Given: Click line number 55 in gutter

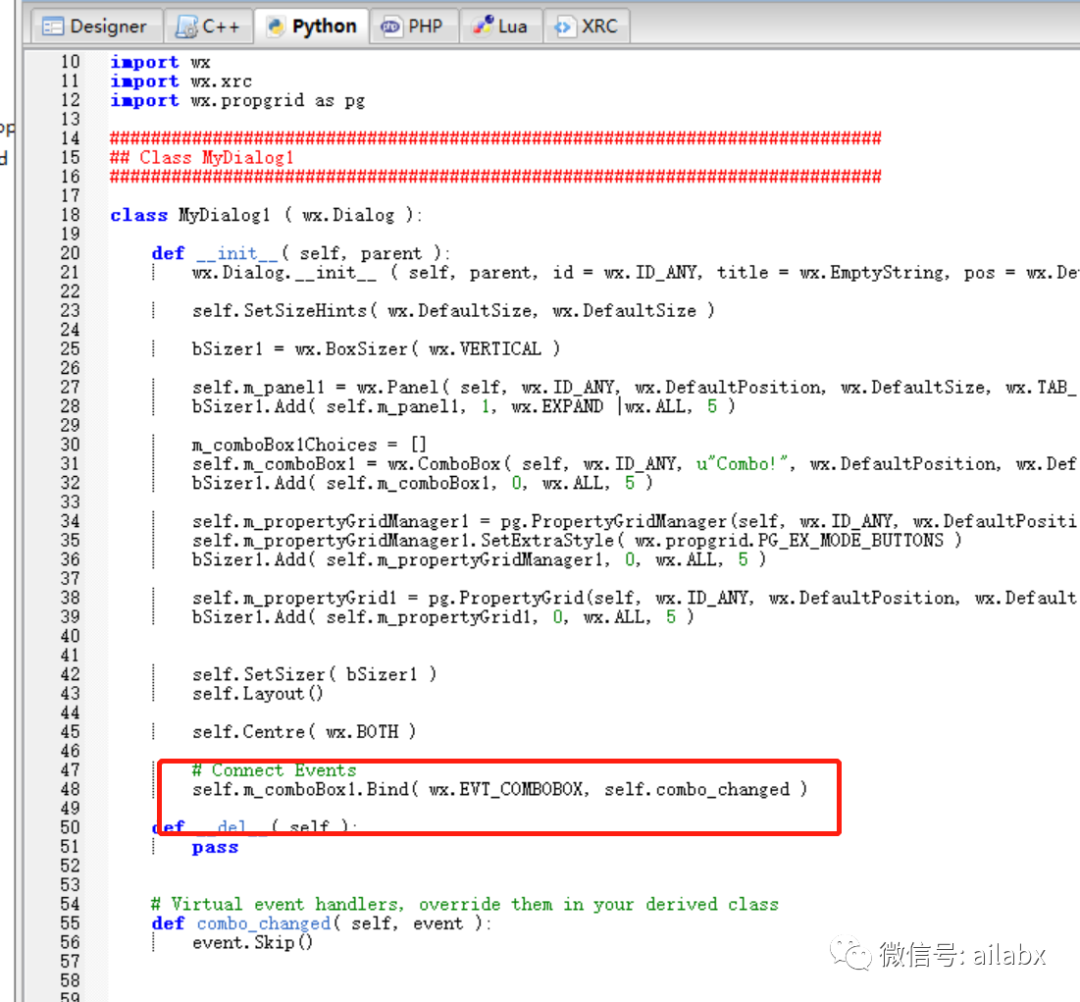Looking at the screenshot, I should point(70,923).
